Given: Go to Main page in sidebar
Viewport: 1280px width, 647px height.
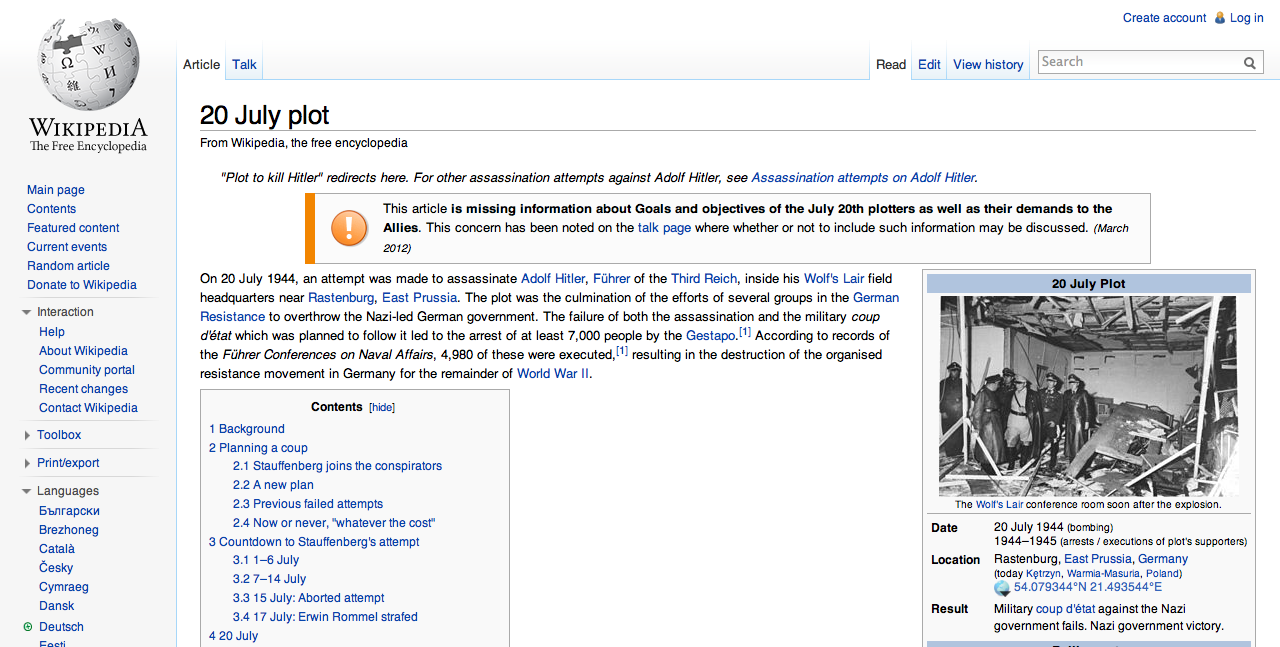Looking at the screenshot, I should [56, 190].
